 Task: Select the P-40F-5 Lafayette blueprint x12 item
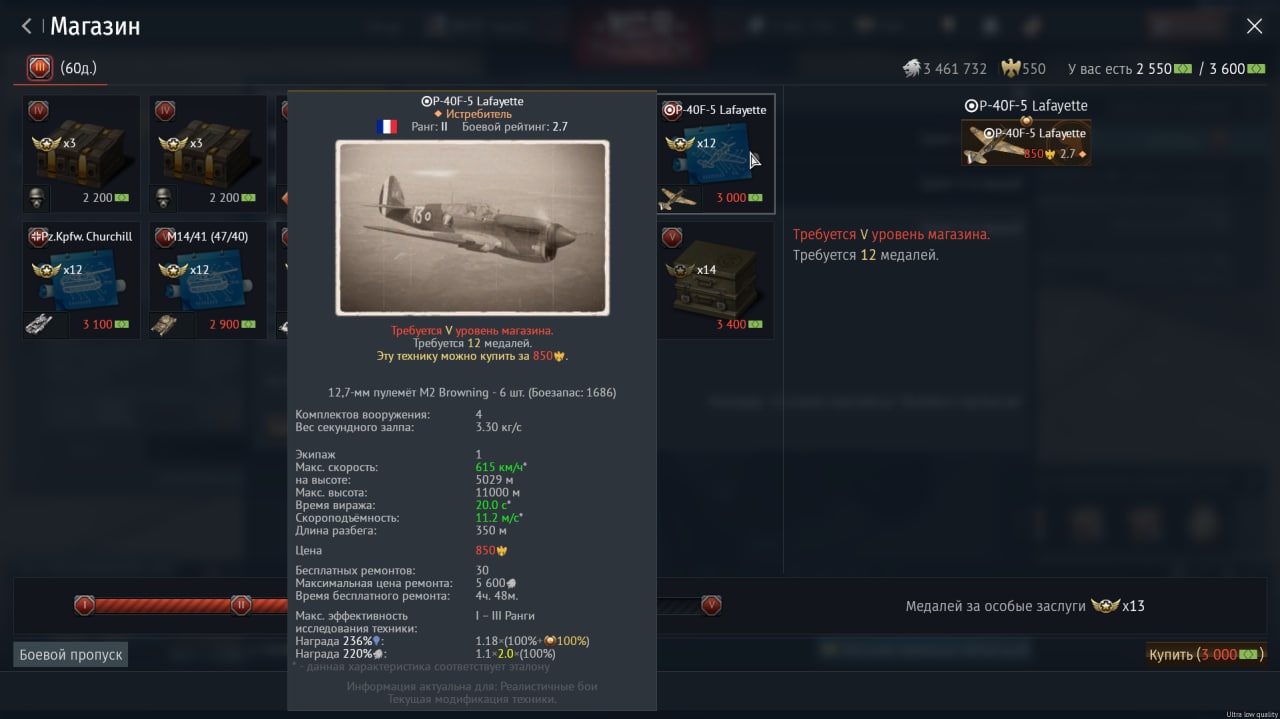(x=715, y=153)
